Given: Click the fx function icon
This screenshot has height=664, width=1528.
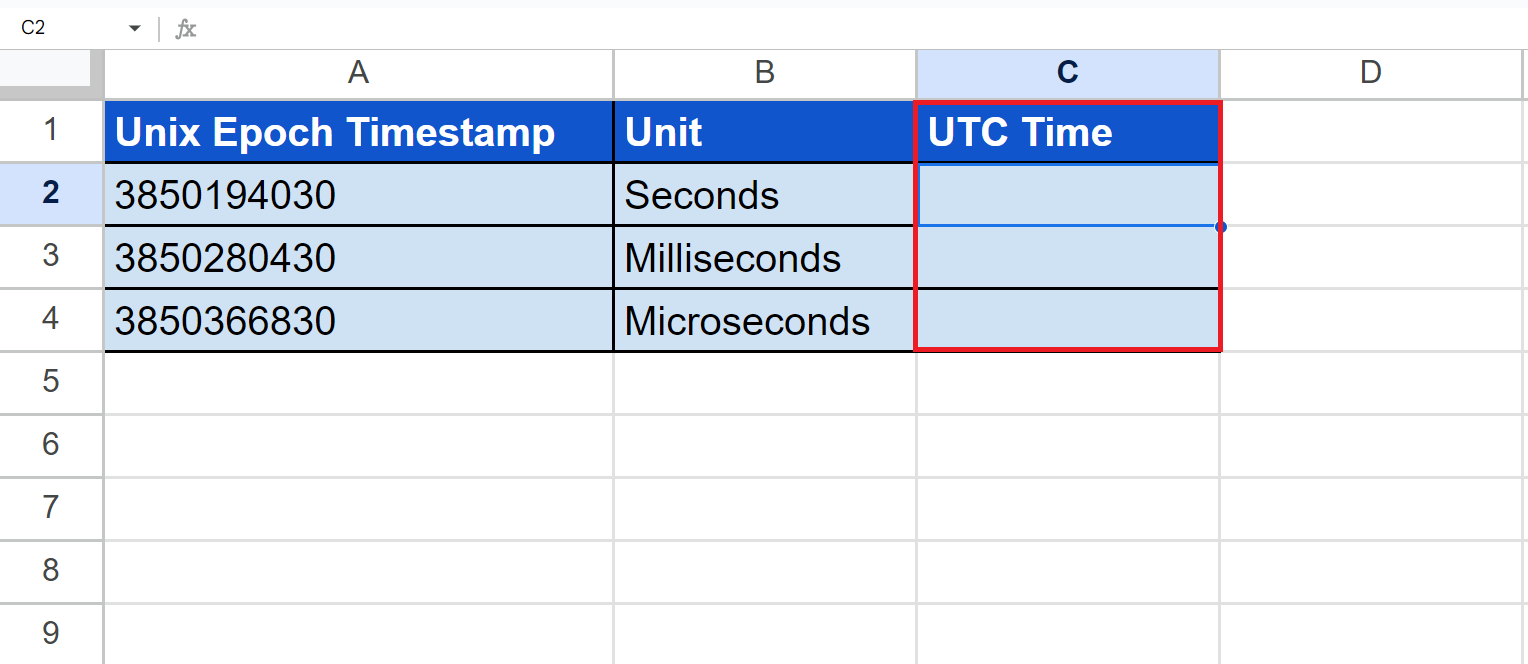Looking at the screenshot, I should [186, 29].
